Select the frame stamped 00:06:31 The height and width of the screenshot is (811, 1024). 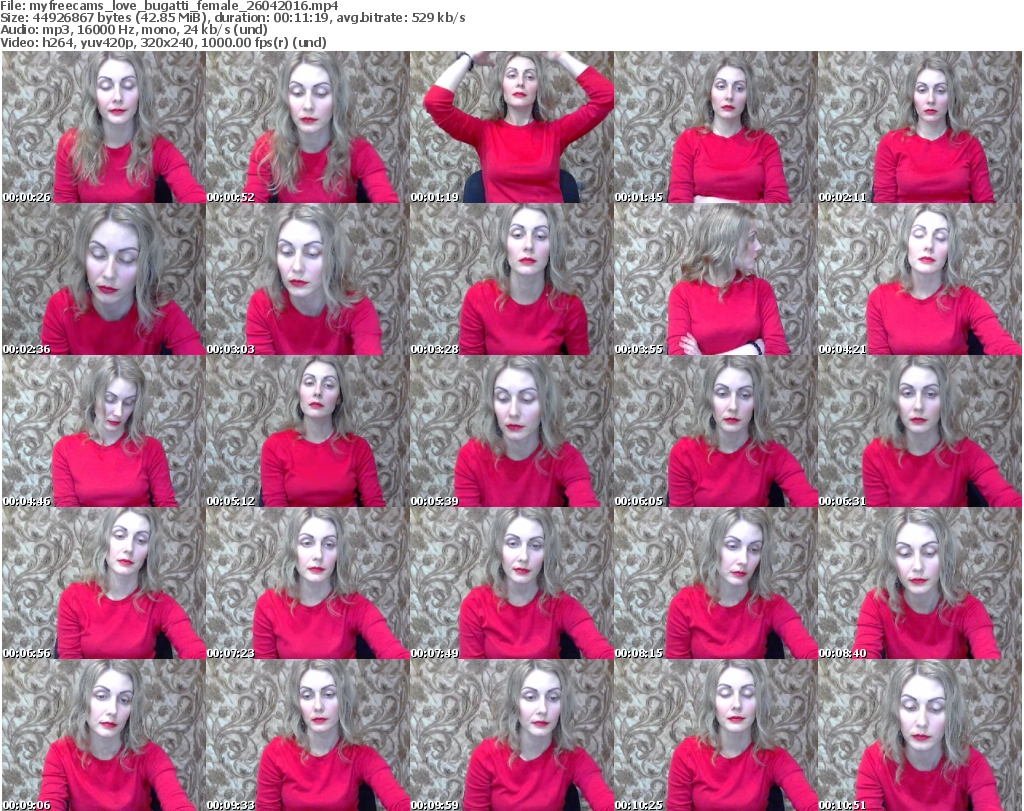coord(920,432)
